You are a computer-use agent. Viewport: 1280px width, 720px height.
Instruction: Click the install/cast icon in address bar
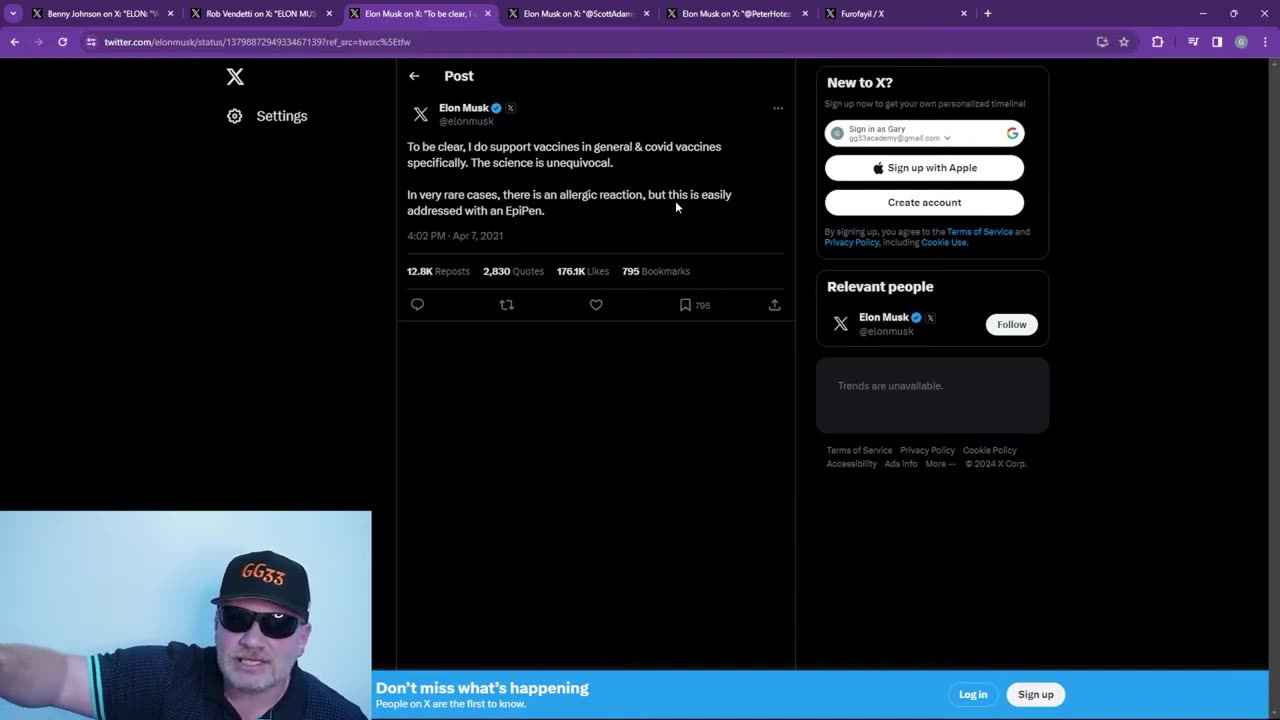tap(1102, 42)
